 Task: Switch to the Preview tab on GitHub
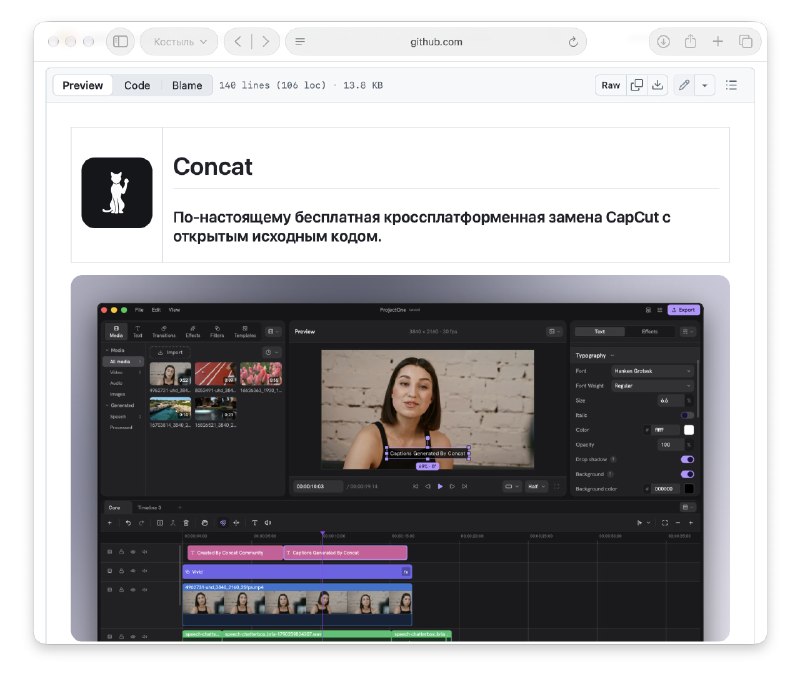tap(83, 85)
